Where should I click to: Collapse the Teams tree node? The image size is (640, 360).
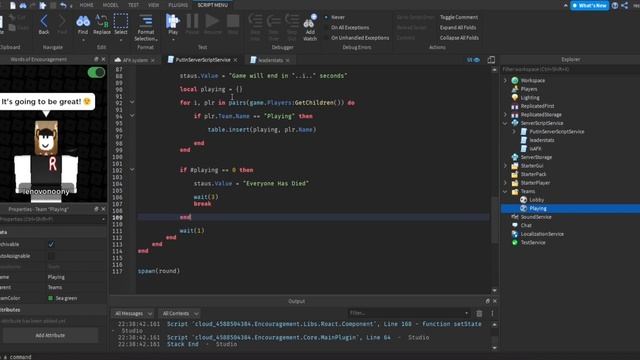[505, 191]
